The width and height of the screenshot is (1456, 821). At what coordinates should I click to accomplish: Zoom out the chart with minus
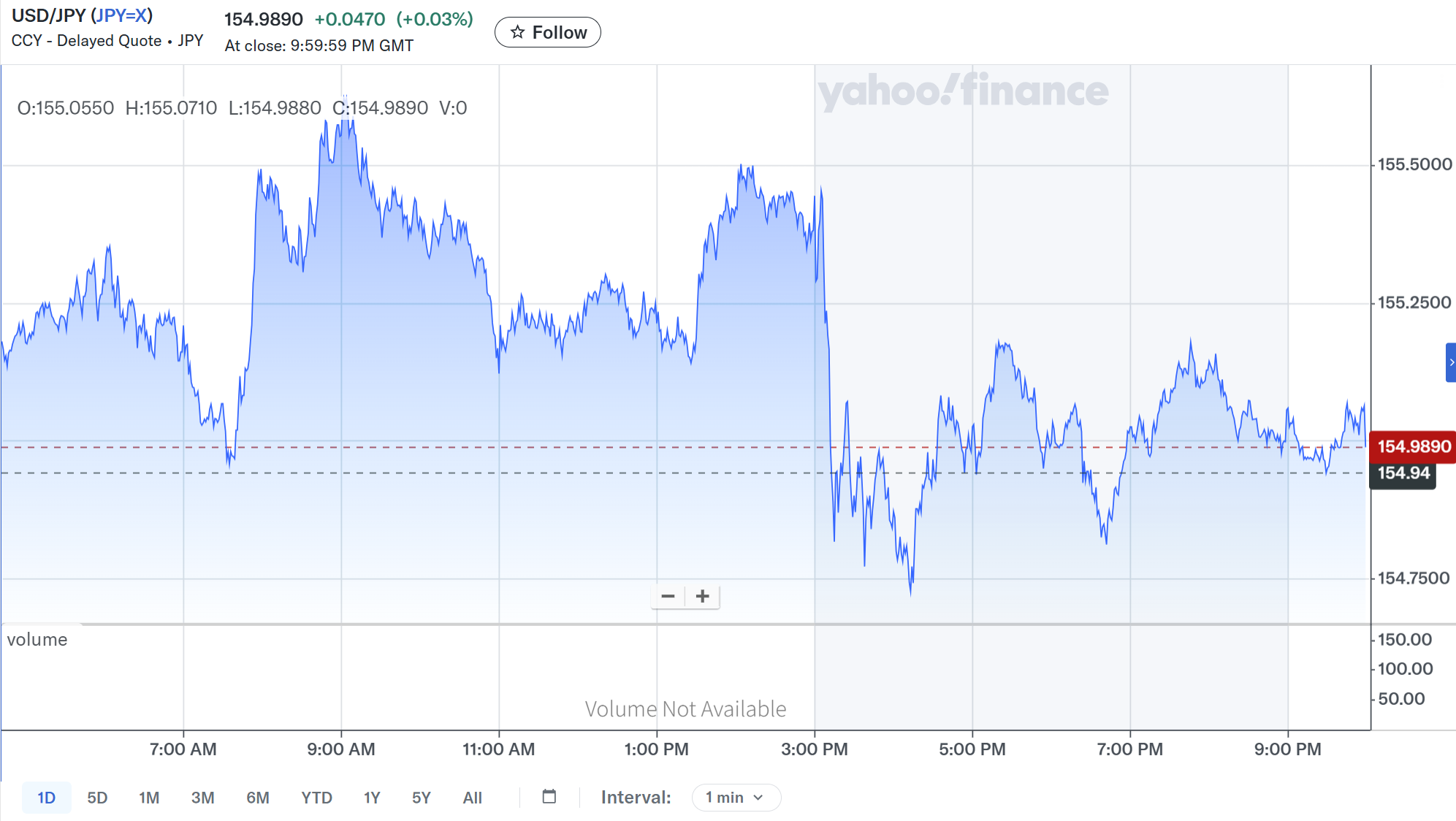pyautogui.click(x=668, y=596)
